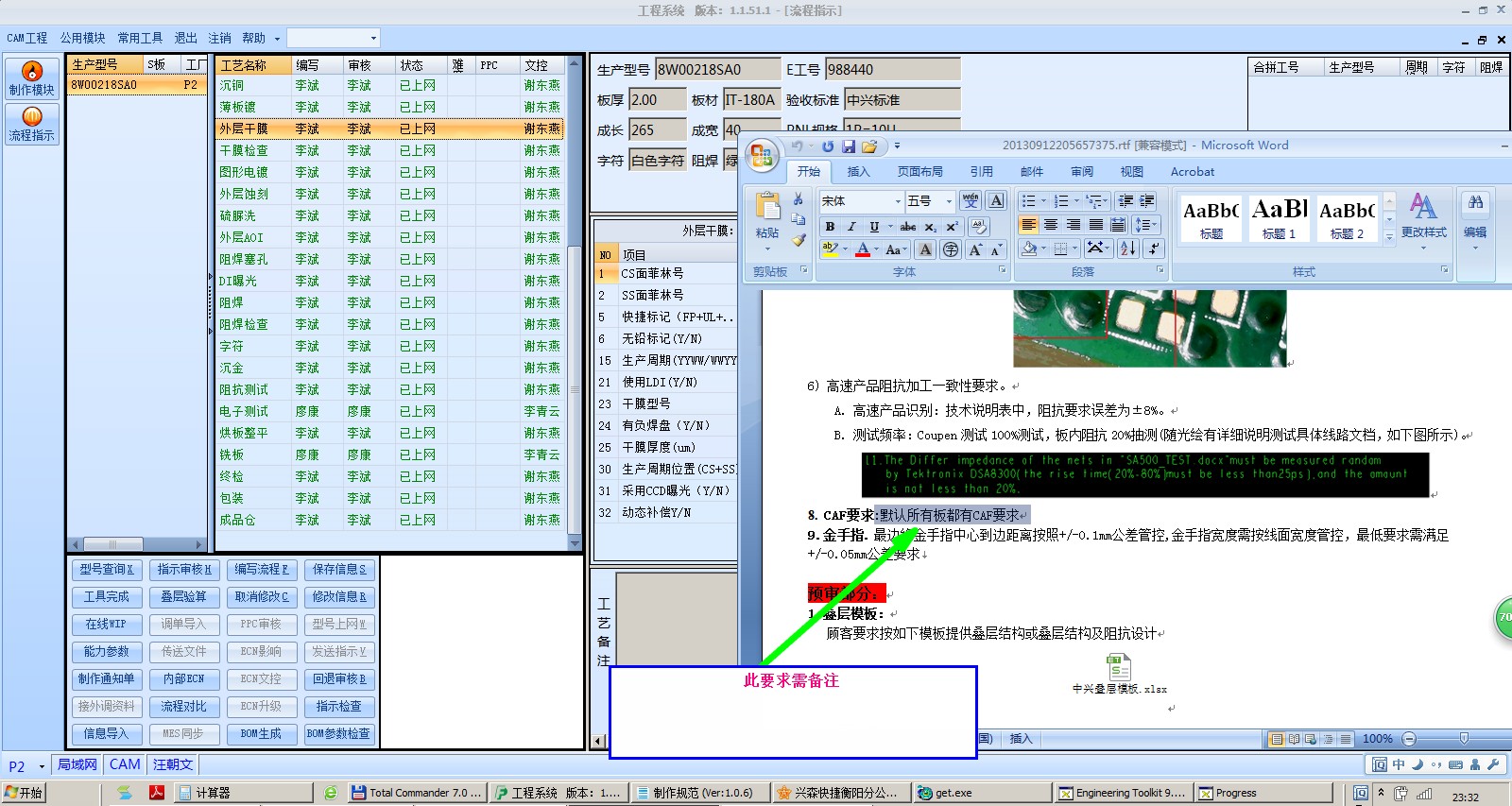The image size is (1512, 806).
Task: Open the 公用模块 menu
Action: (83, 38)
